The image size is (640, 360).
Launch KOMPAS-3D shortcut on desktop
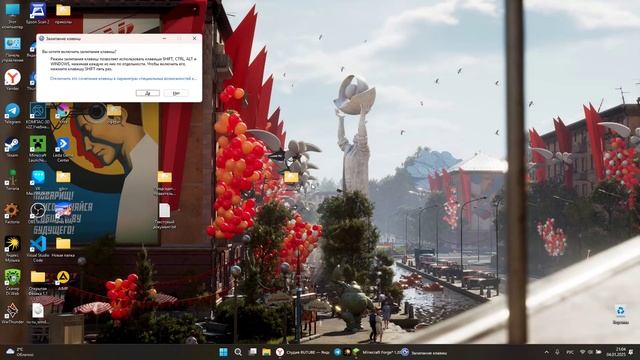[x=38, y=115]
